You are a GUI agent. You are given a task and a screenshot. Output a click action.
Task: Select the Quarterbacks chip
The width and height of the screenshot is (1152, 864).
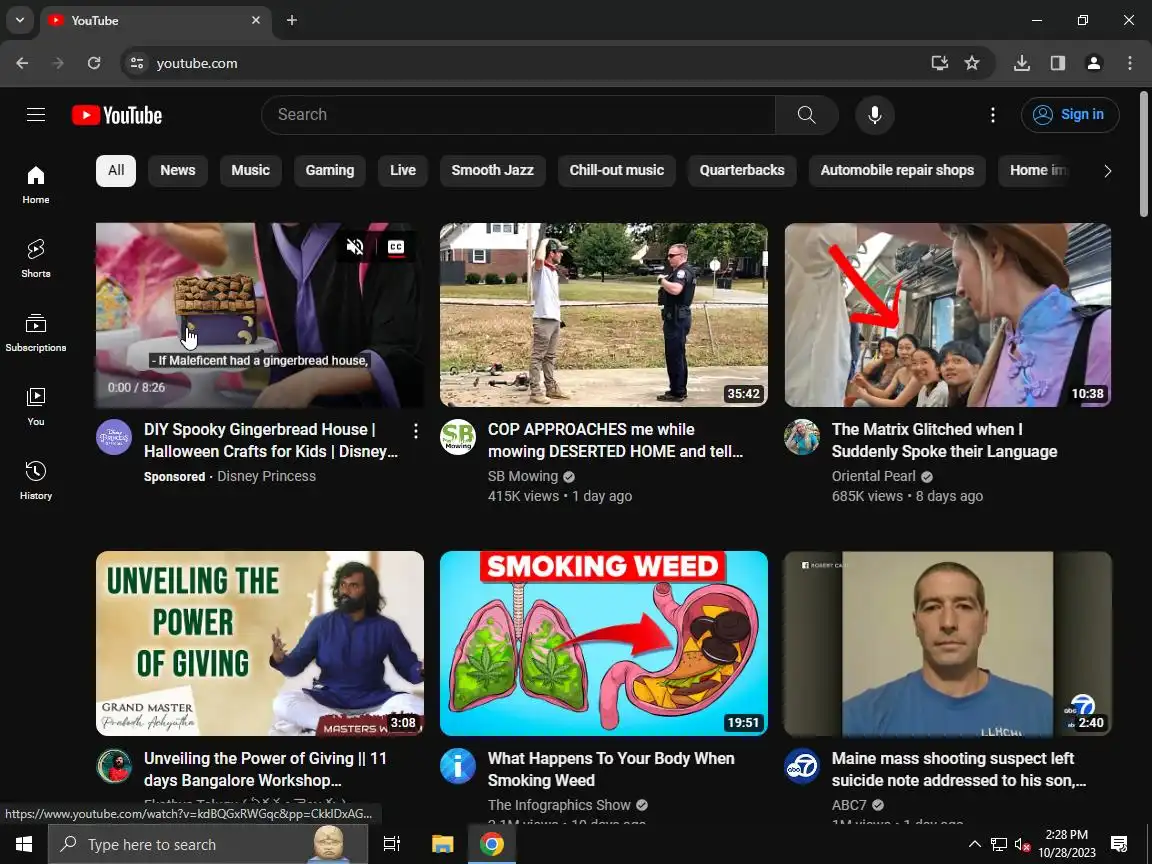click(x=742, y=170)
